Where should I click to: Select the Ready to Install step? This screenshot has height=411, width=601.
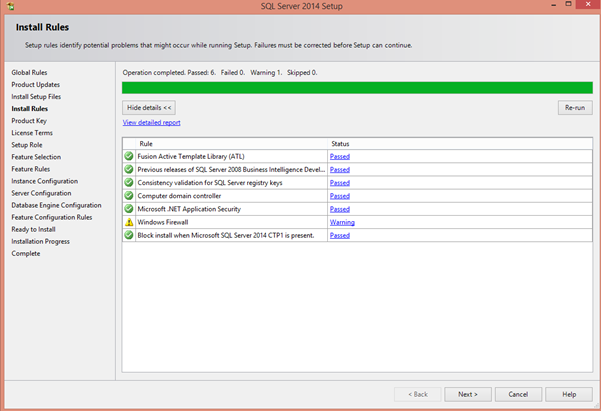pyautogui.click(x=33, y=229)
